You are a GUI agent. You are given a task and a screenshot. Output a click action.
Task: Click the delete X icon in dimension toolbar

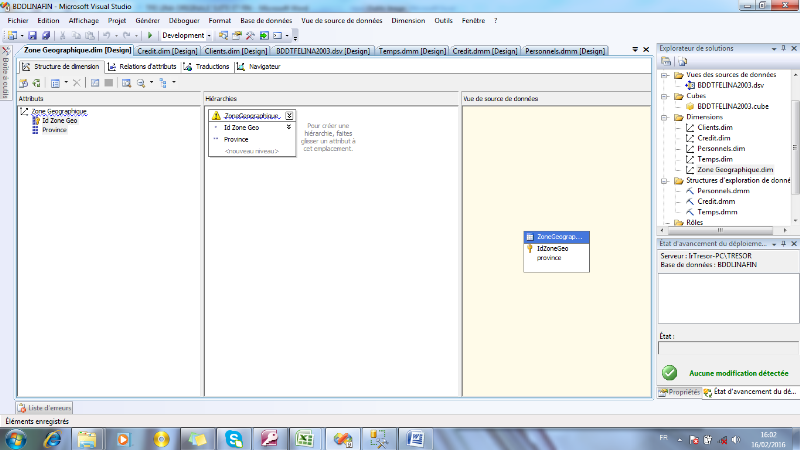[x=77, y=82]
